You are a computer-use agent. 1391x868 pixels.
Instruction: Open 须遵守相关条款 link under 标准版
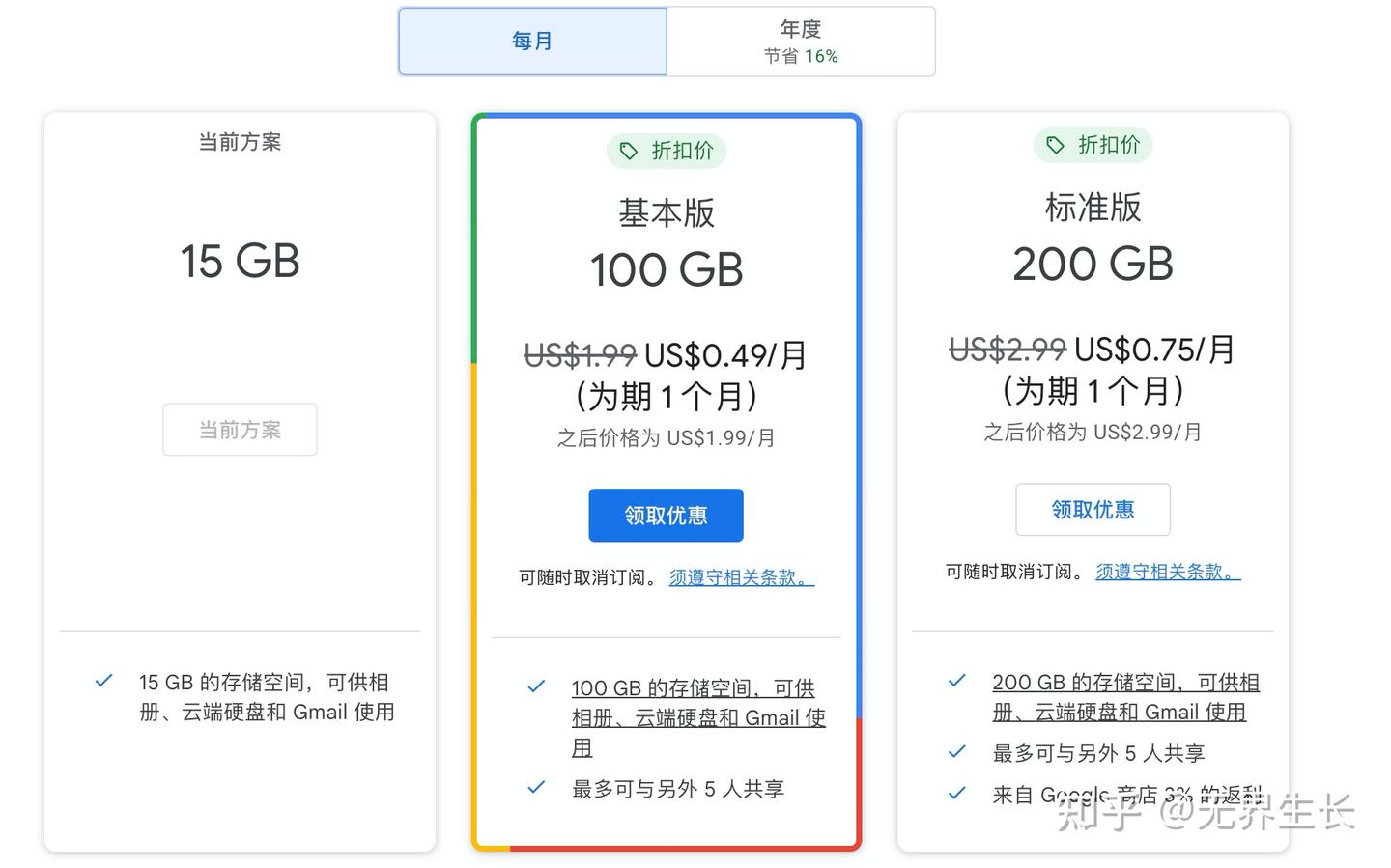(1166, 571)
